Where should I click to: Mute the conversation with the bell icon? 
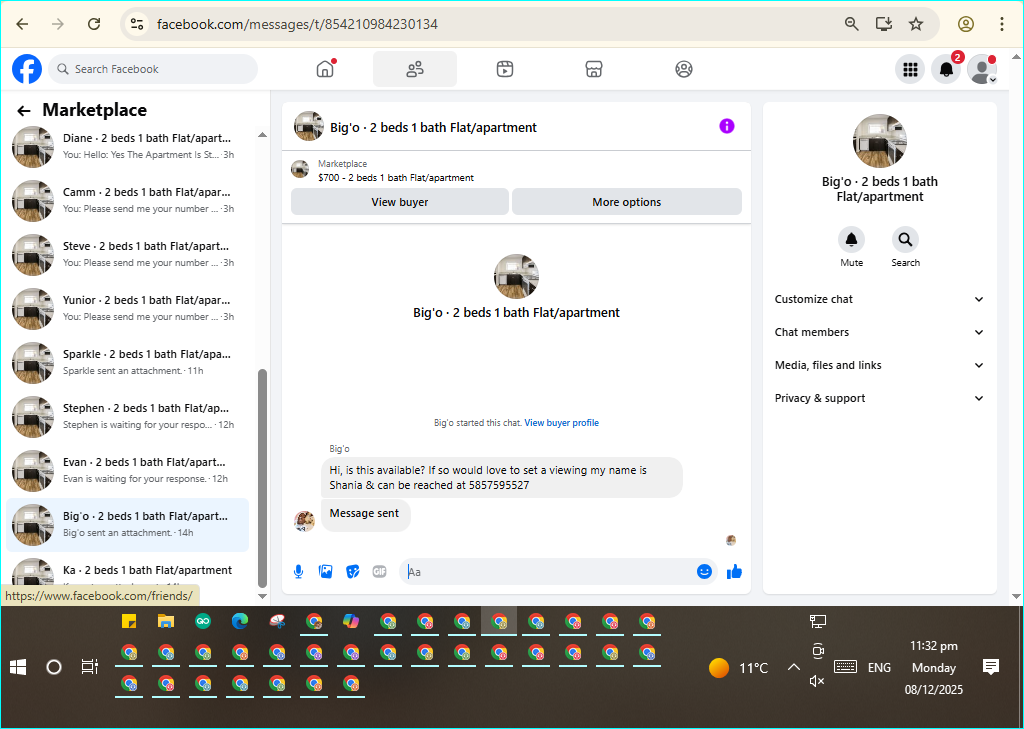(852, 240)
